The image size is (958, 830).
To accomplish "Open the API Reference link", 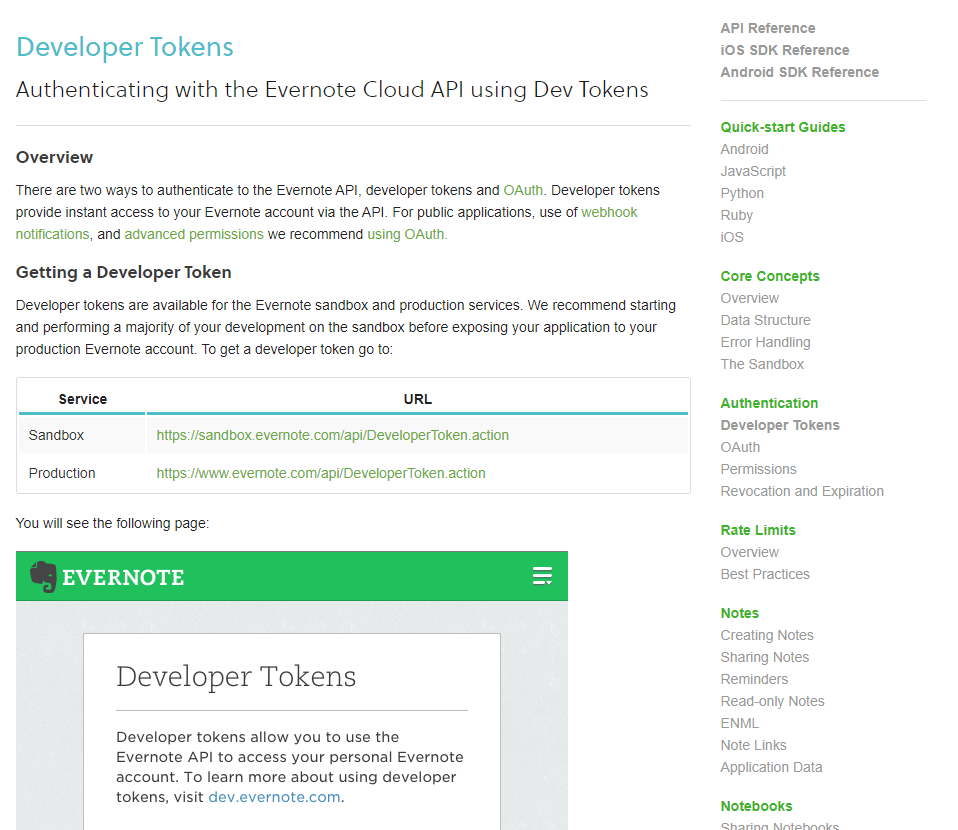I will click(x=767, y=28).
